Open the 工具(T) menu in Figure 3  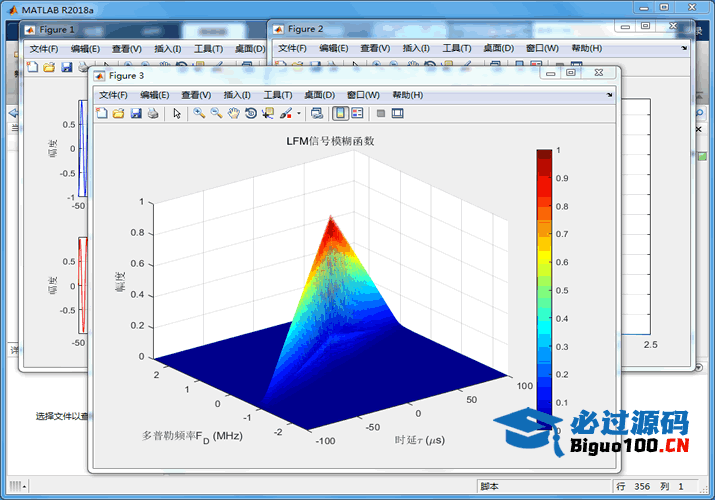(277, 95)
